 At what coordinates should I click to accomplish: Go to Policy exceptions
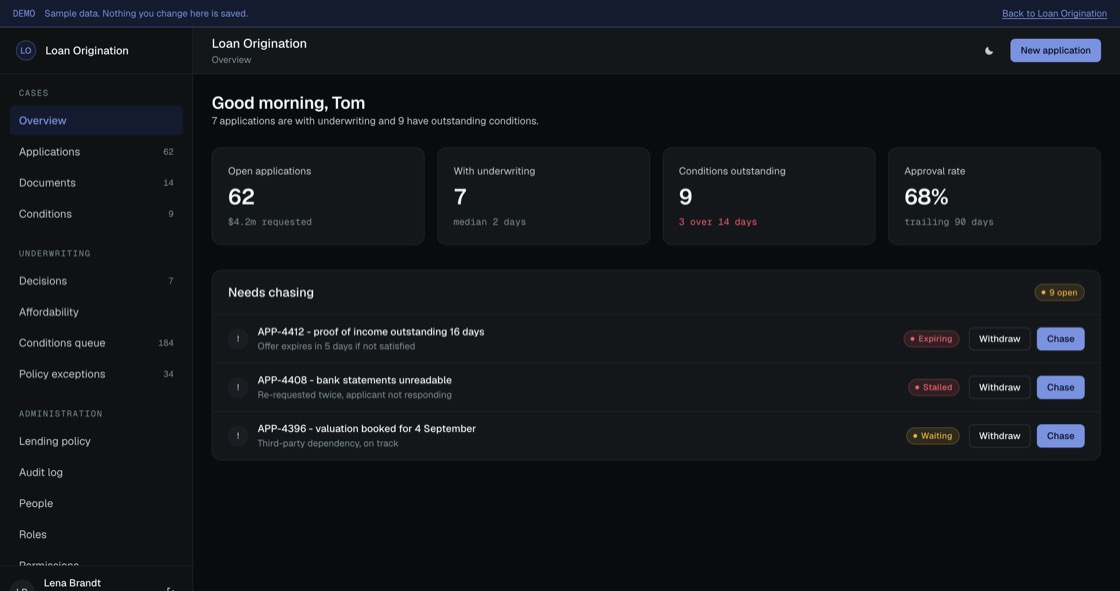(96, 374)
